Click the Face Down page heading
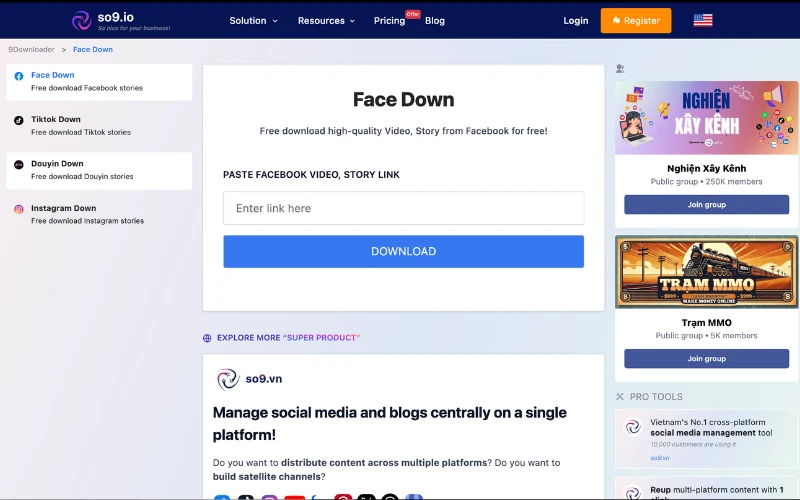800x500 pixels. tap(404, 99)
